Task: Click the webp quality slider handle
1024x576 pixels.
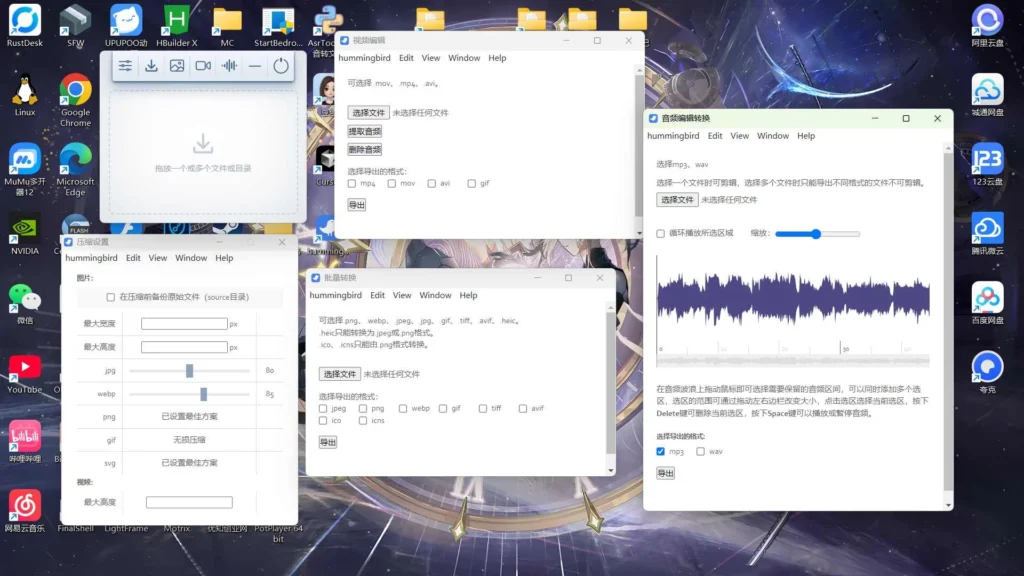Action: [x=204, y=394]
